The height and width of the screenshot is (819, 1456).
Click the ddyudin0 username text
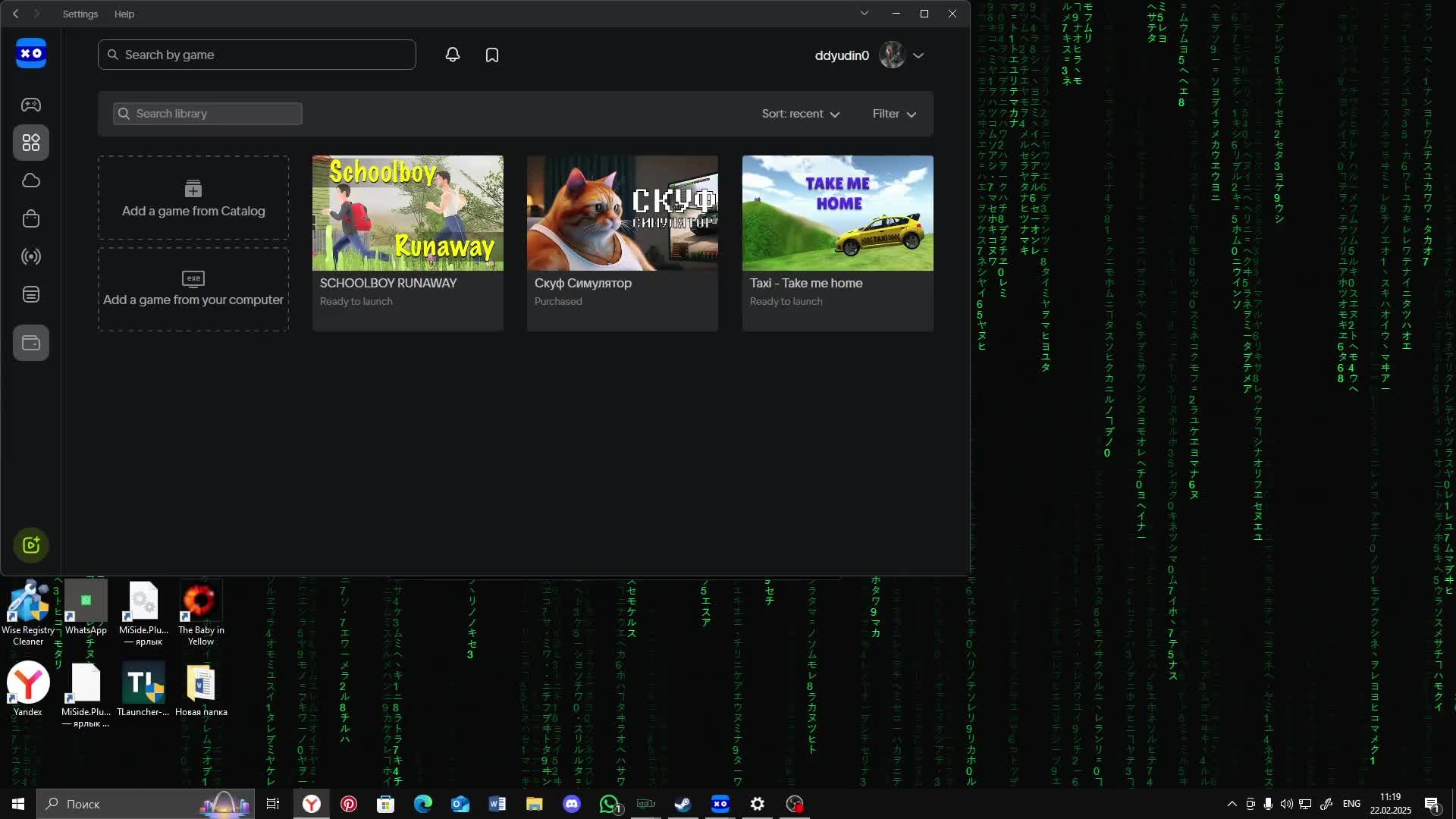click(x=842, y=55)
